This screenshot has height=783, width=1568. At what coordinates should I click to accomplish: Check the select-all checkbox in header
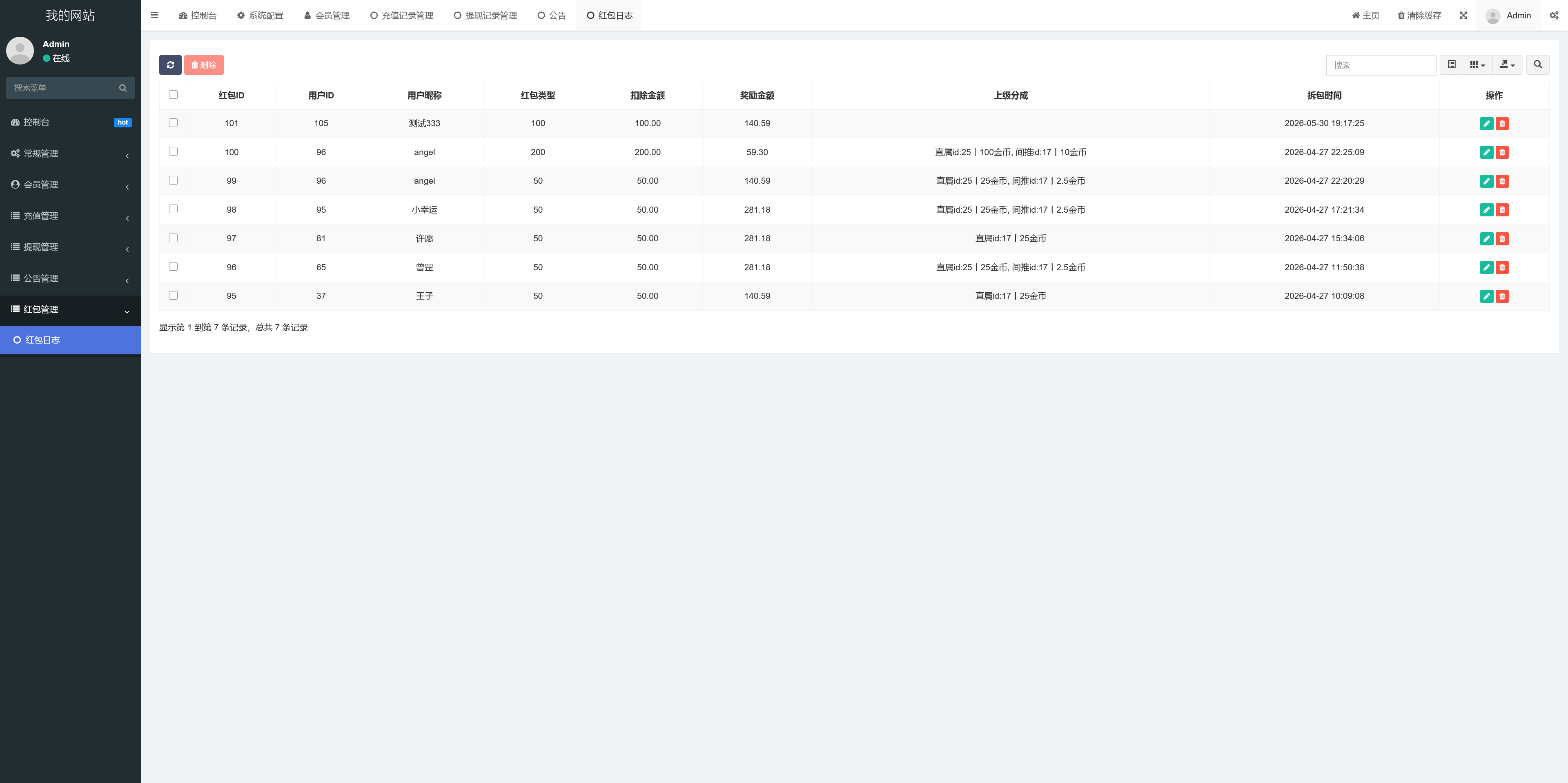pyautogui.click(x=174, y=94)
